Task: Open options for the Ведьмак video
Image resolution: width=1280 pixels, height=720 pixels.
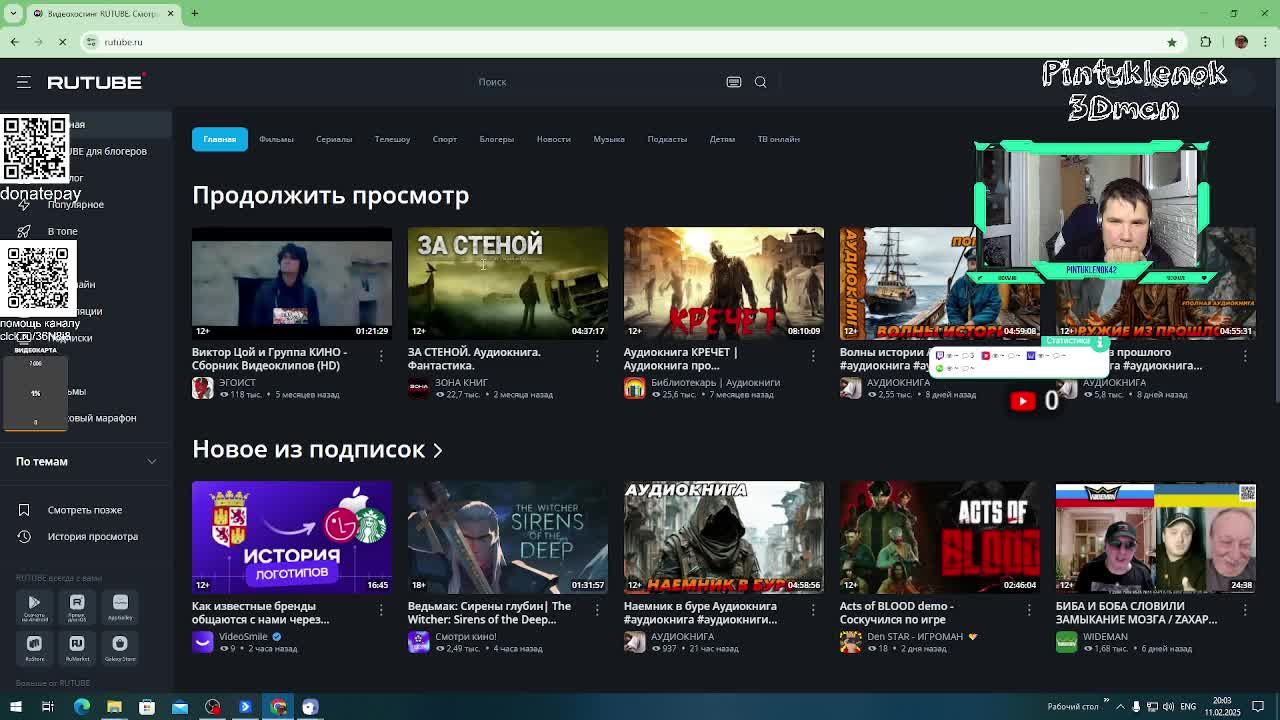Action: [x=597, y=610]
